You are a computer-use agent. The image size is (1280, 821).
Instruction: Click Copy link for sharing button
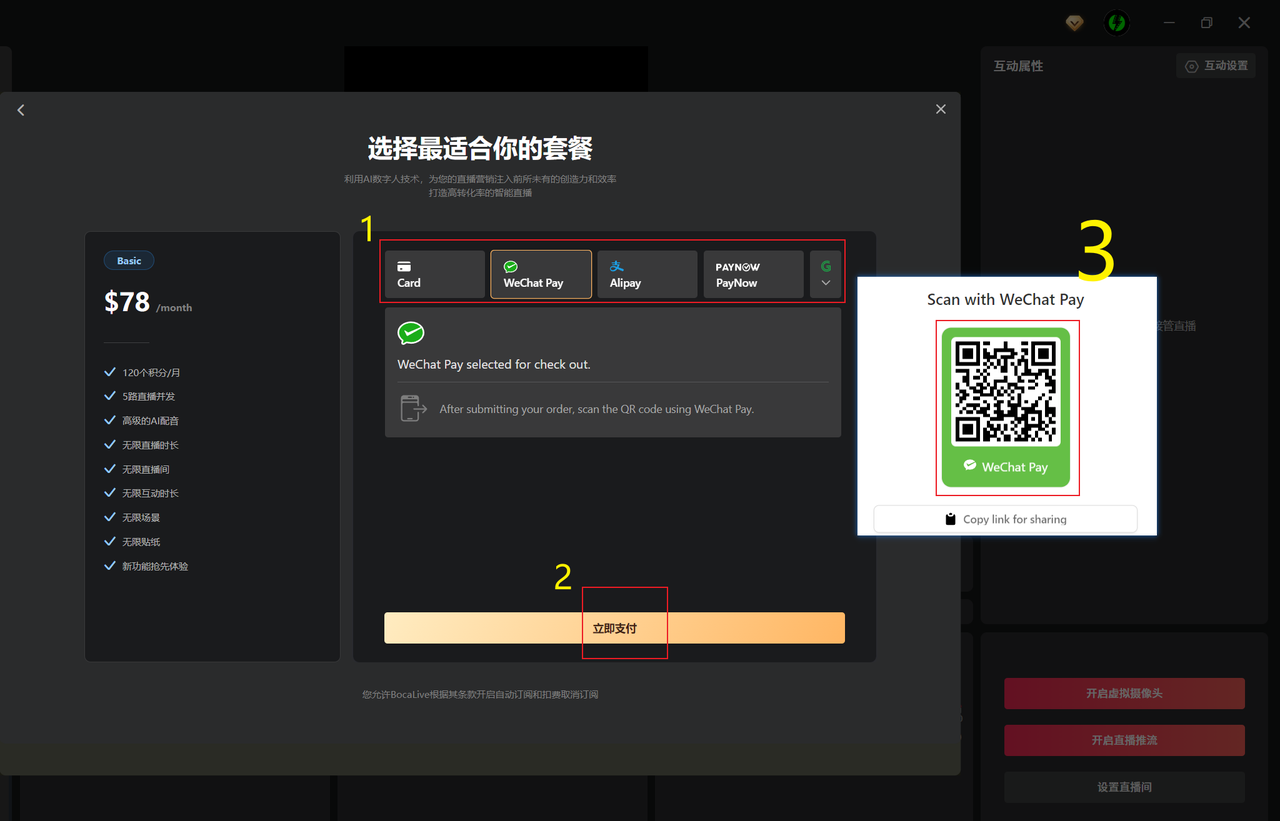tap(1005, 519)
